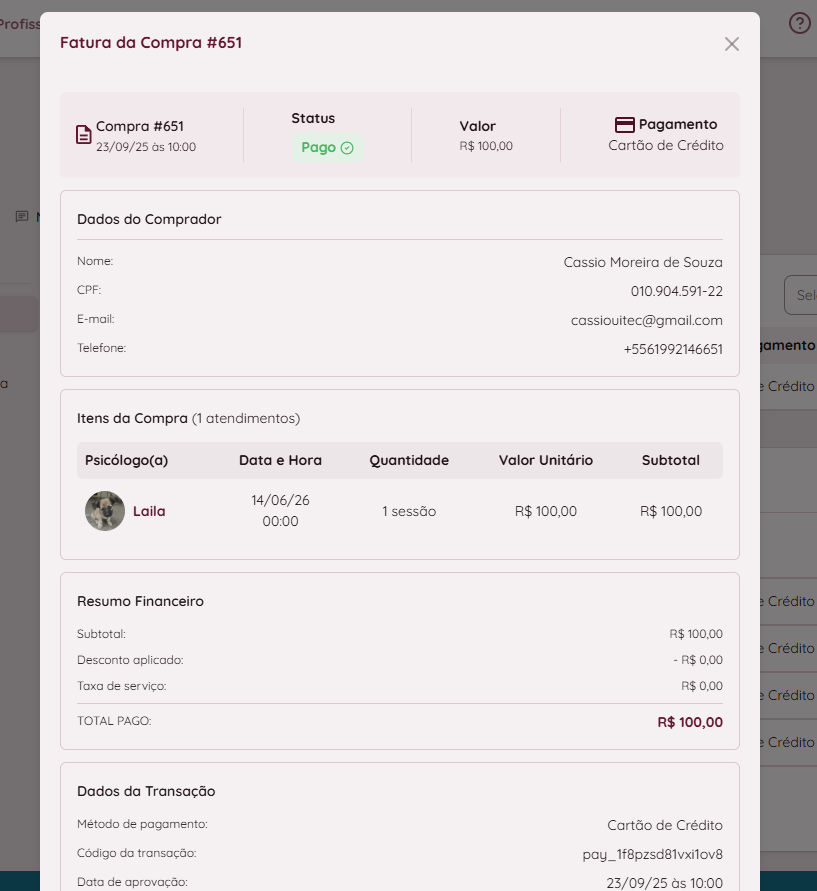Click the phone number +5561992146651

[x=673, y=349]
